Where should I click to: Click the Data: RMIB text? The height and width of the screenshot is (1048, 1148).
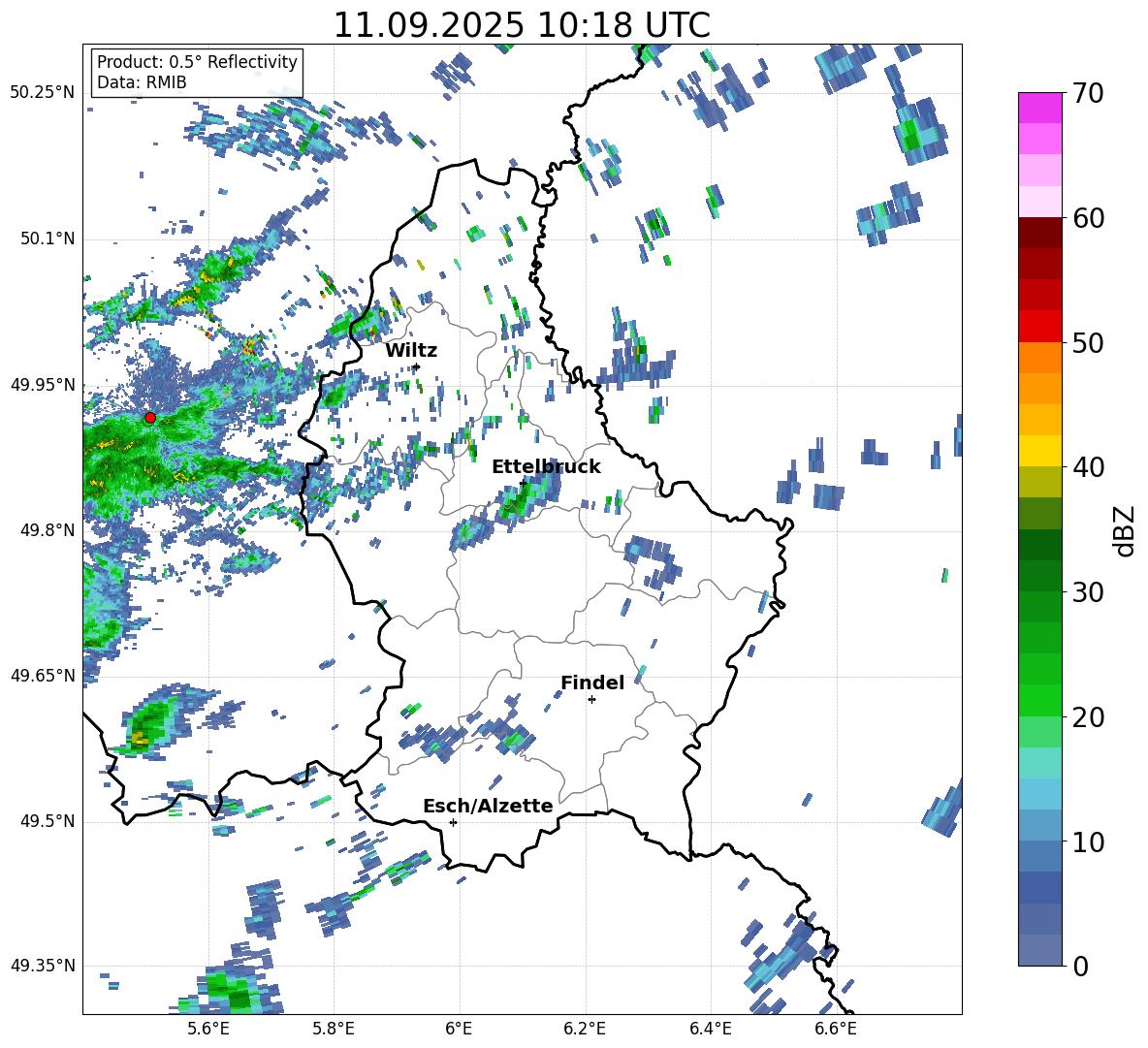click(x=142, y=82)
